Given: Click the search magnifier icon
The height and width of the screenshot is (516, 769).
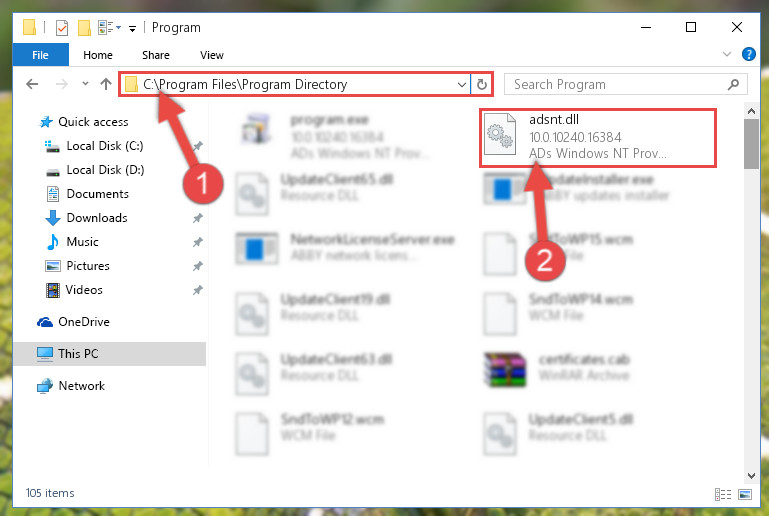Looking at the screenshot, I should (x=733, y=84).
